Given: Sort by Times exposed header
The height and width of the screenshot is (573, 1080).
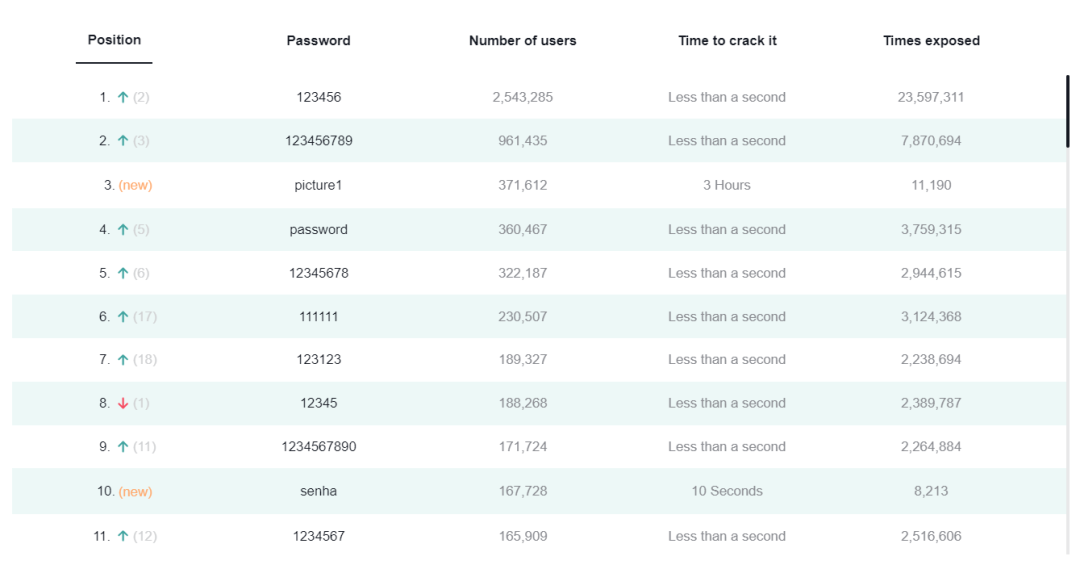Looking at the screenshot, I should (931, 41).
